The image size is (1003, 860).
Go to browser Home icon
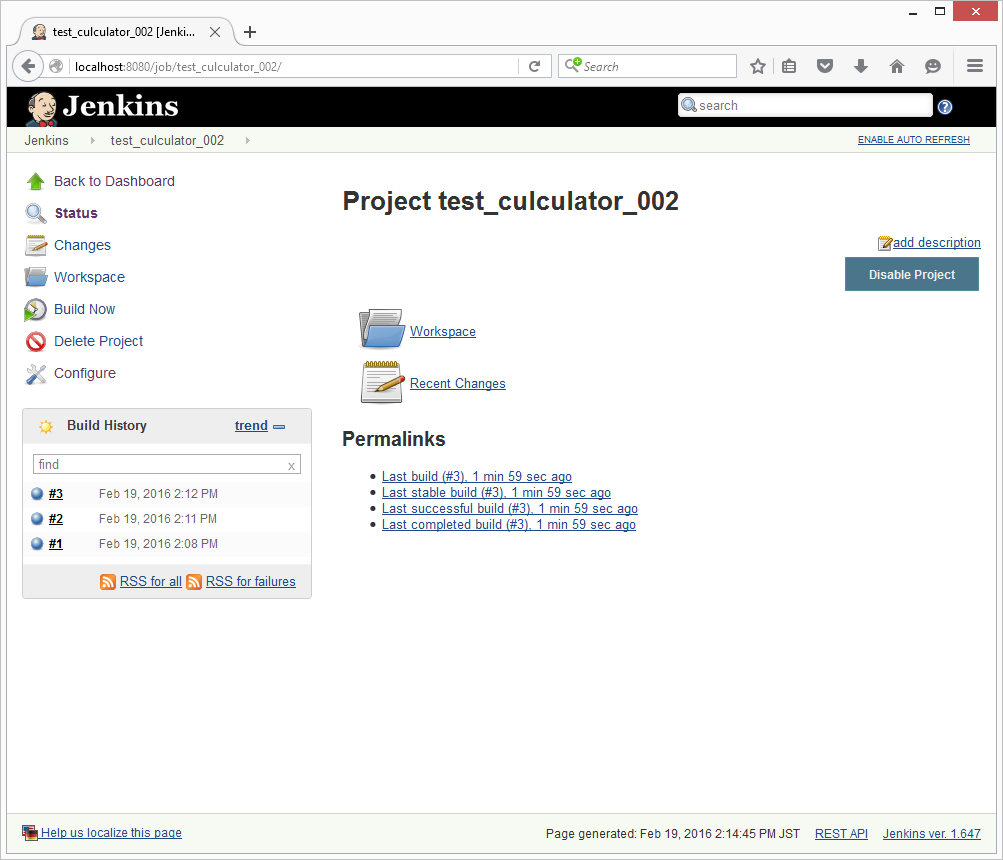tap(897, 66)
